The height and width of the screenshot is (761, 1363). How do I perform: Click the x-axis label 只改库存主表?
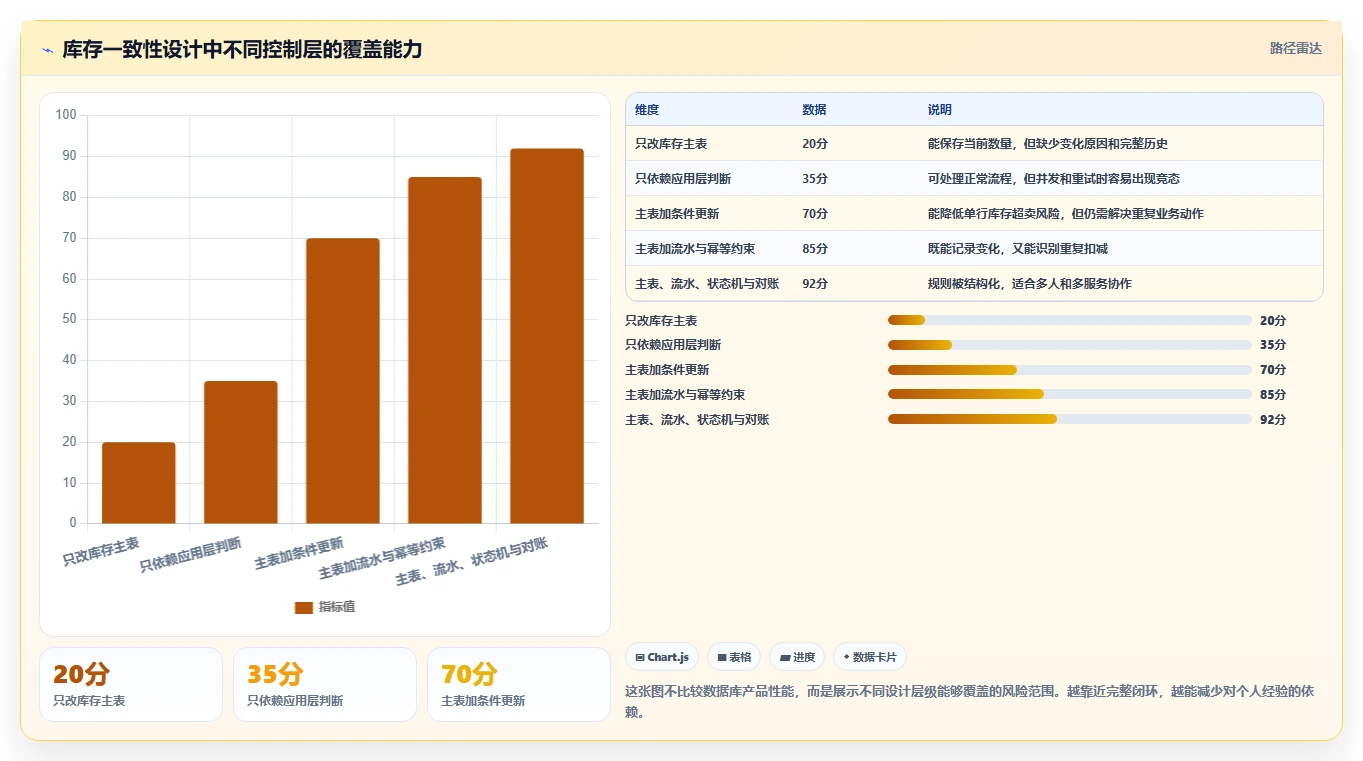coord(101,552)
